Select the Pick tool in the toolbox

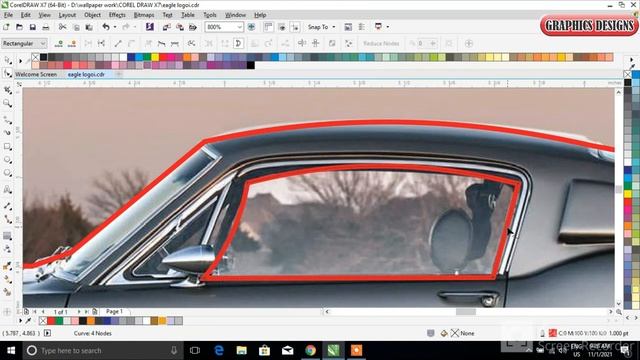(x=7, y=60)
